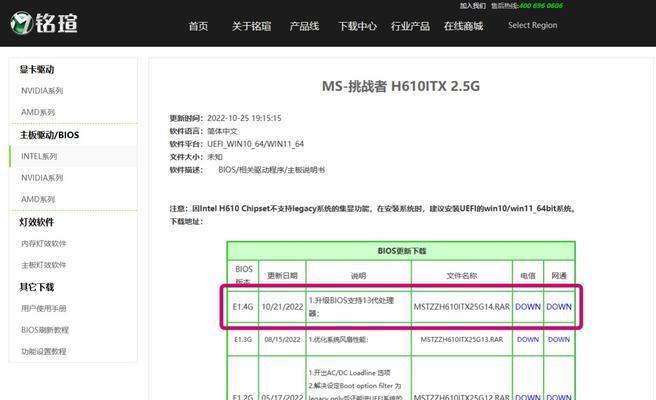Open the 在线商城 menu item
Image resolution: width=656 pixels, height=400 pixels.
click(x=464, y=26)
